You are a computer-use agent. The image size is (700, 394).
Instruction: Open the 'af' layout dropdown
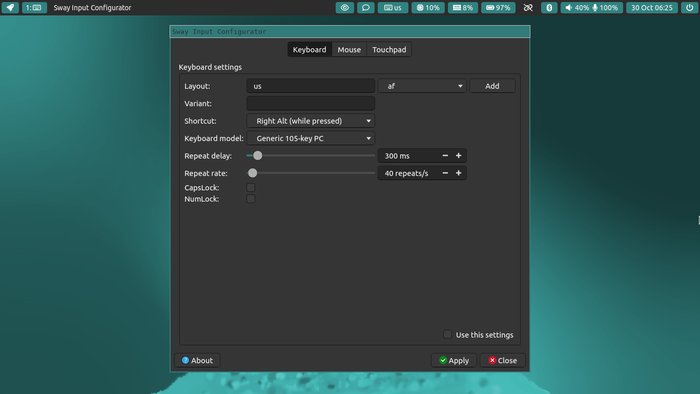click(x=422, y=86)
